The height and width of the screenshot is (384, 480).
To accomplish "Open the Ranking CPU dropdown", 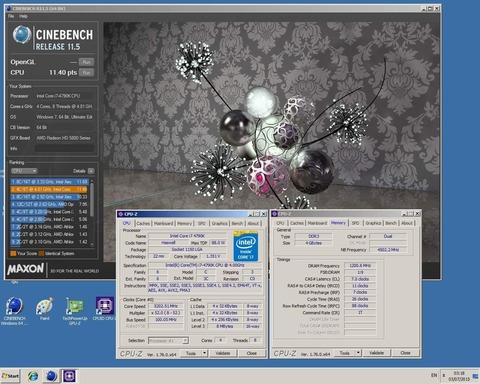I will [x=24, y=171].
